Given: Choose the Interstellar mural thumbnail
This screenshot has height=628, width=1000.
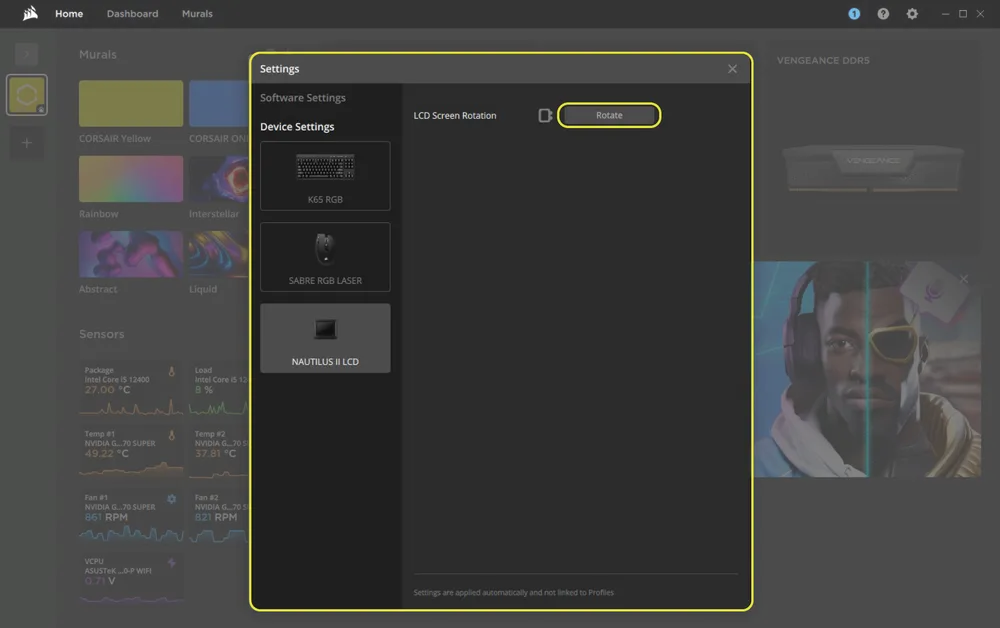Looking at the screenshot, I should [x=219, y=179].
